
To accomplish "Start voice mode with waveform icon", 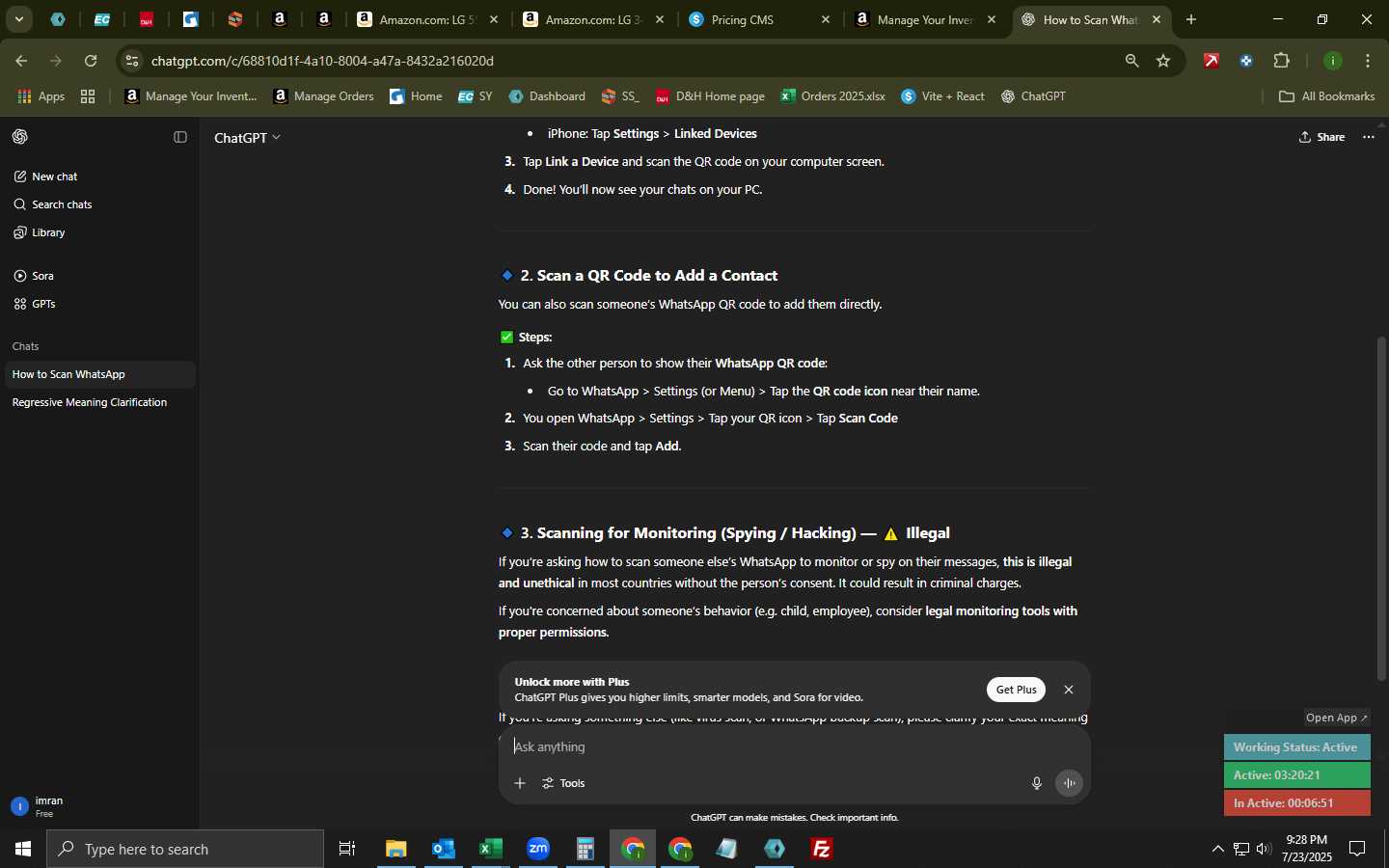I will tap(1069, 783).
